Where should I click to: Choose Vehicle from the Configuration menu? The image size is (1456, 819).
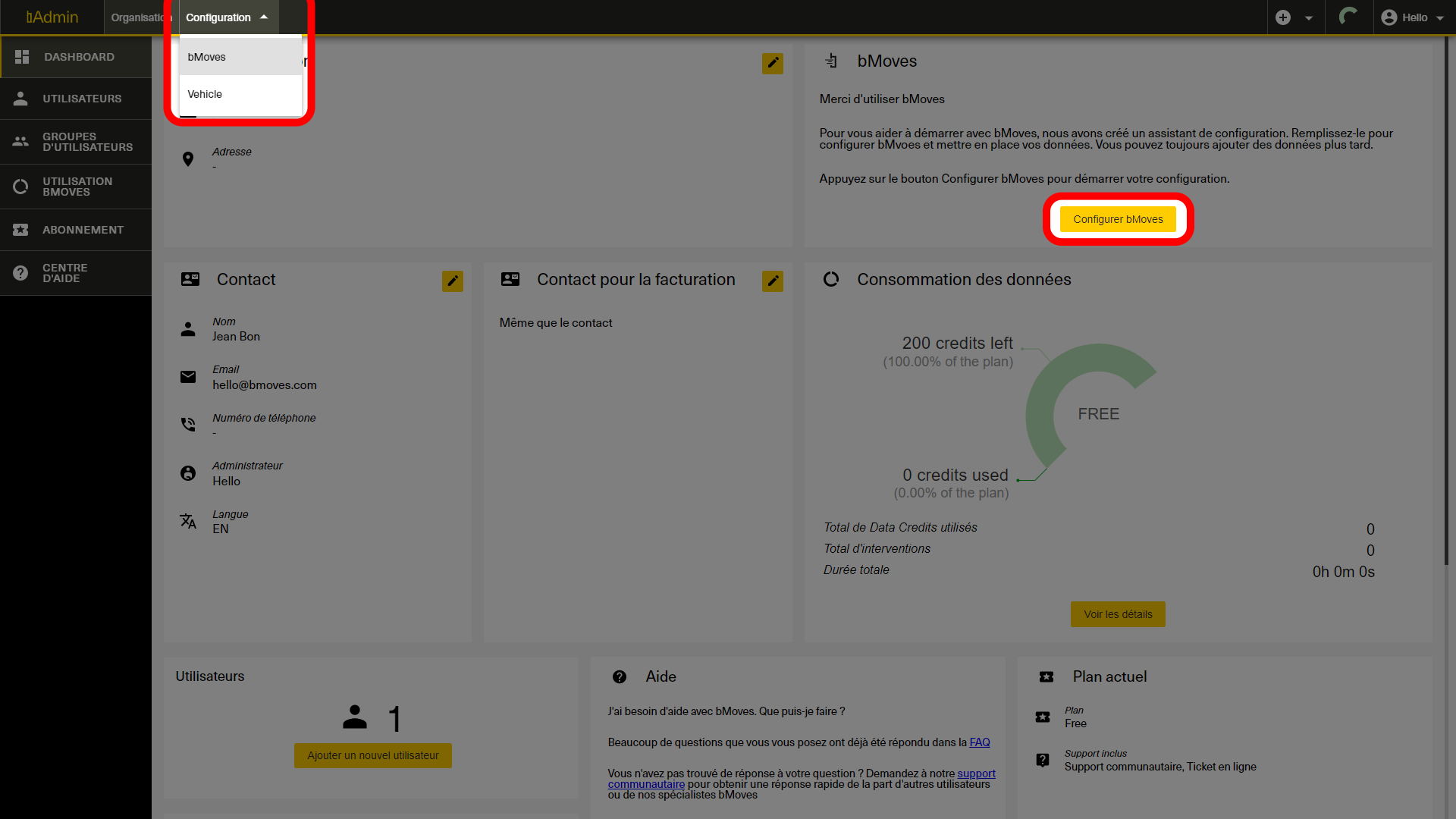(205, 94)
